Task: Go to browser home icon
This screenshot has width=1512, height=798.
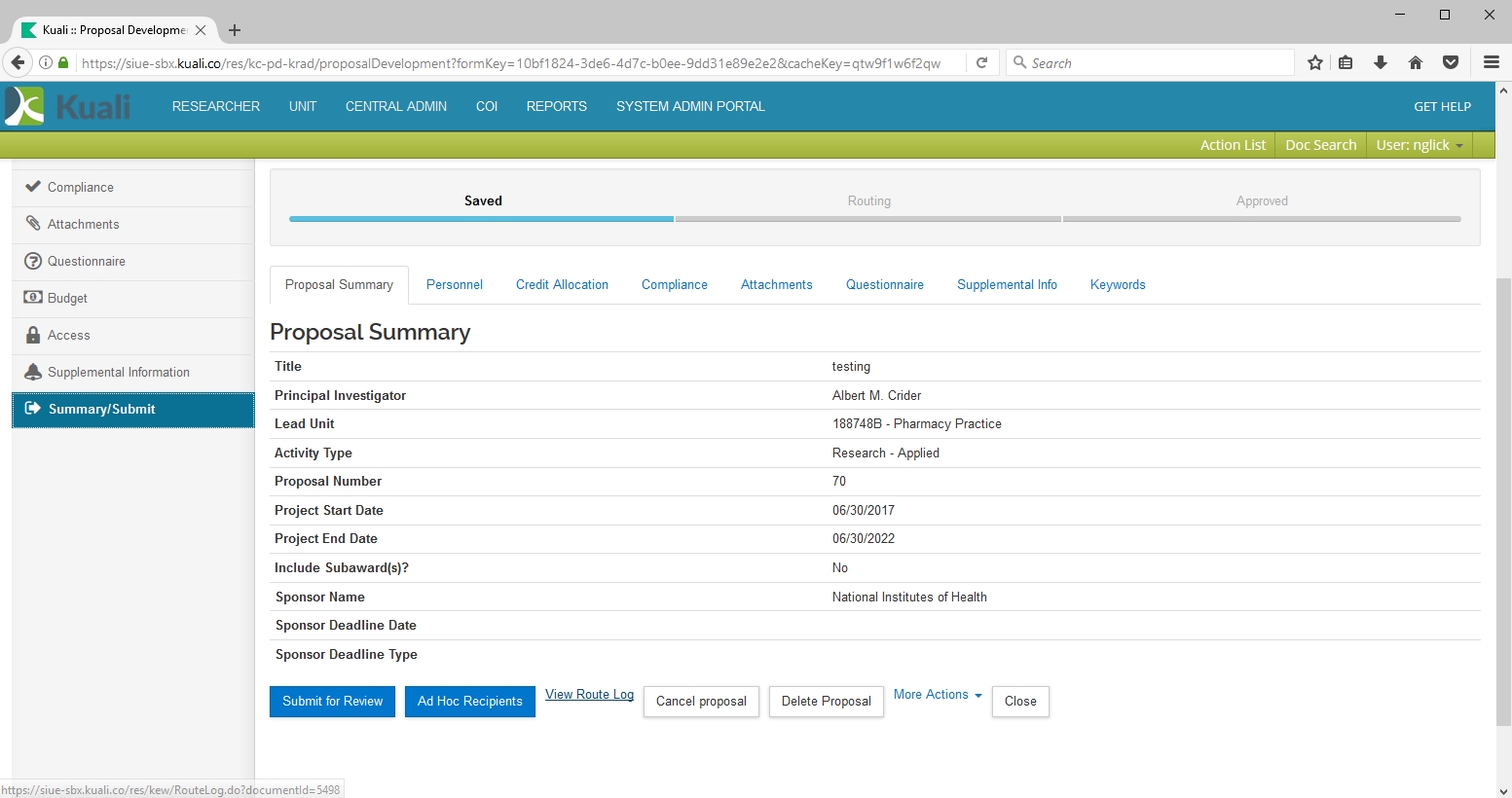Action: point(1416,62)
